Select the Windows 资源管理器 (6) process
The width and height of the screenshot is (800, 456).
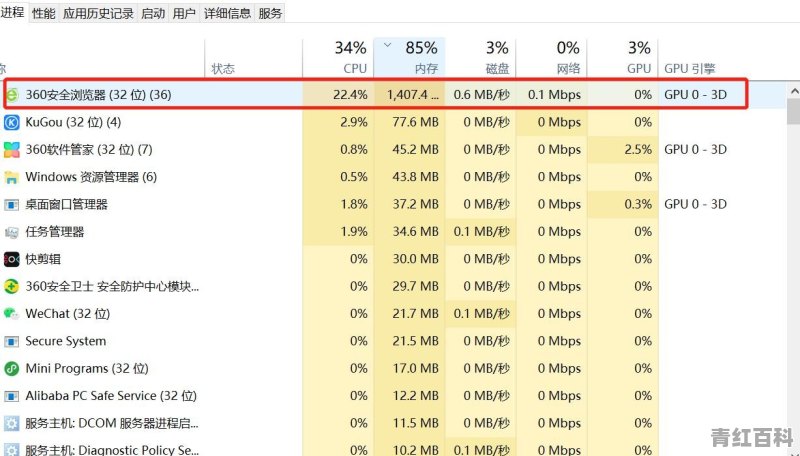click(91, 177)
